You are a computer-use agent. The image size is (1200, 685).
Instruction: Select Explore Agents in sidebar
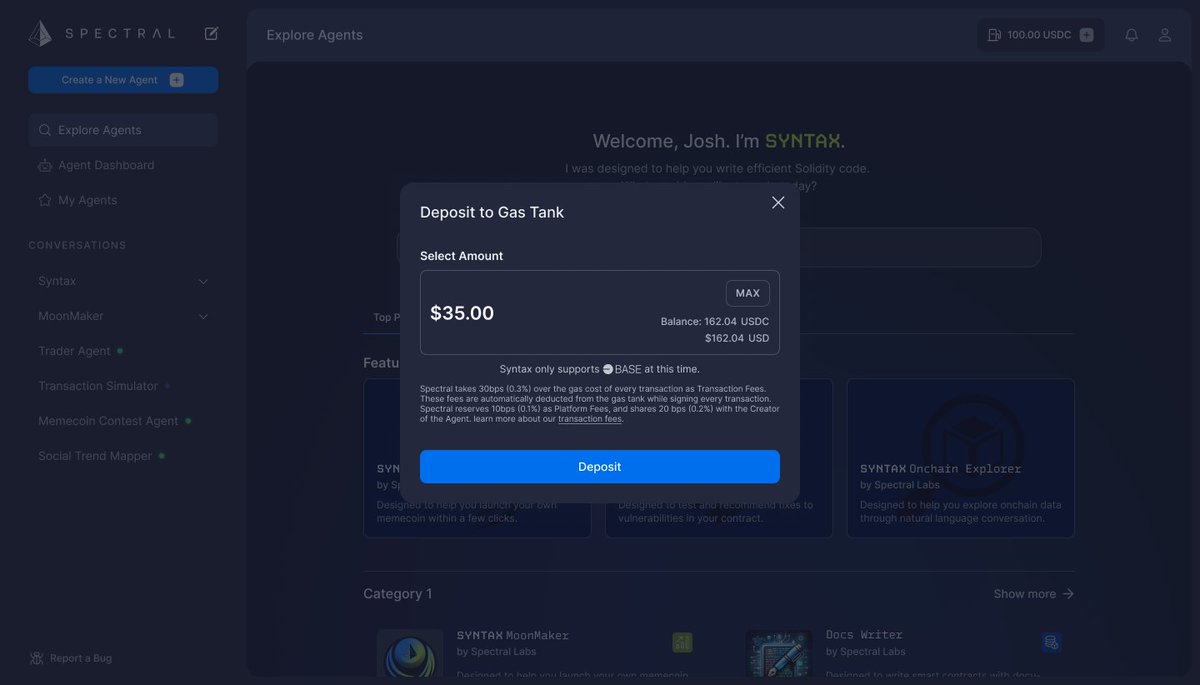123,130
